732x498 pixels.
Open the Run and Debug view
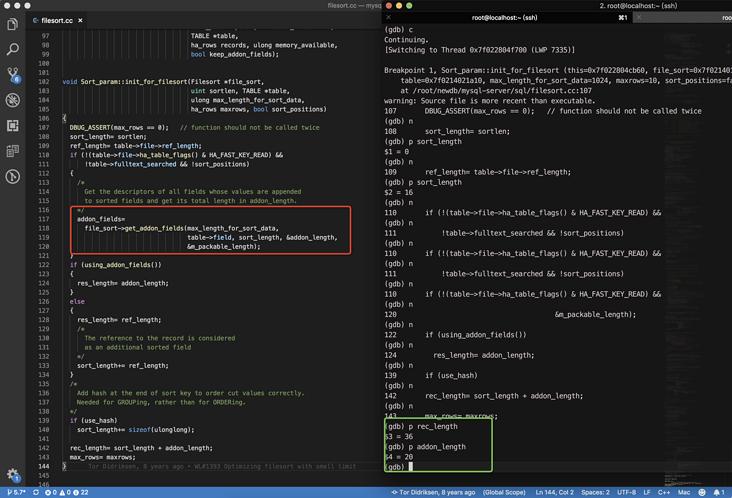click(12, 100)
